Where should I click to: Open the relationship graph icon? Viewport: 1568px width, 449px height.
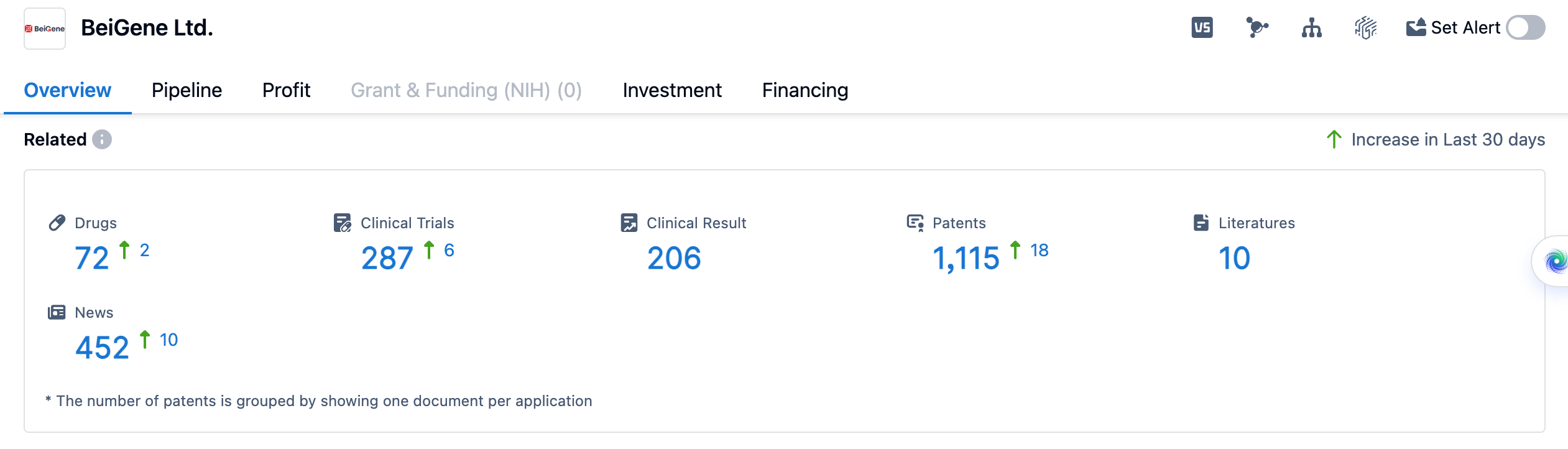(x=1257, y=28)
